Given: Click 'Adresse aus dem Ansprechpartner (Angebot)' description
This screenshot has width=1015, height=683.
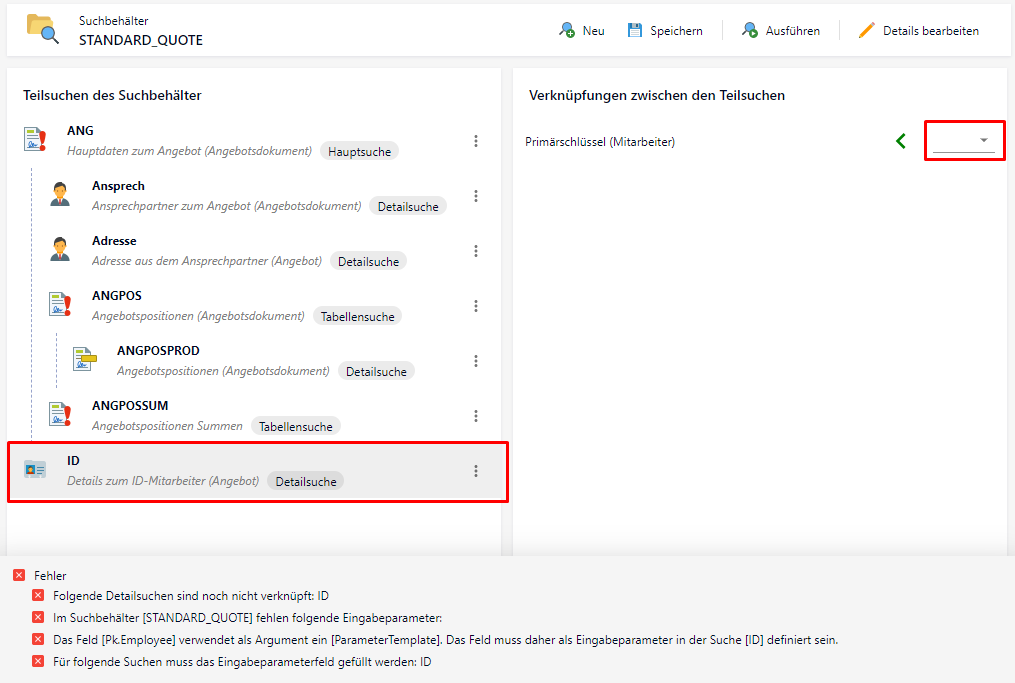Looking at the screenshot, I should click(206, 261).
